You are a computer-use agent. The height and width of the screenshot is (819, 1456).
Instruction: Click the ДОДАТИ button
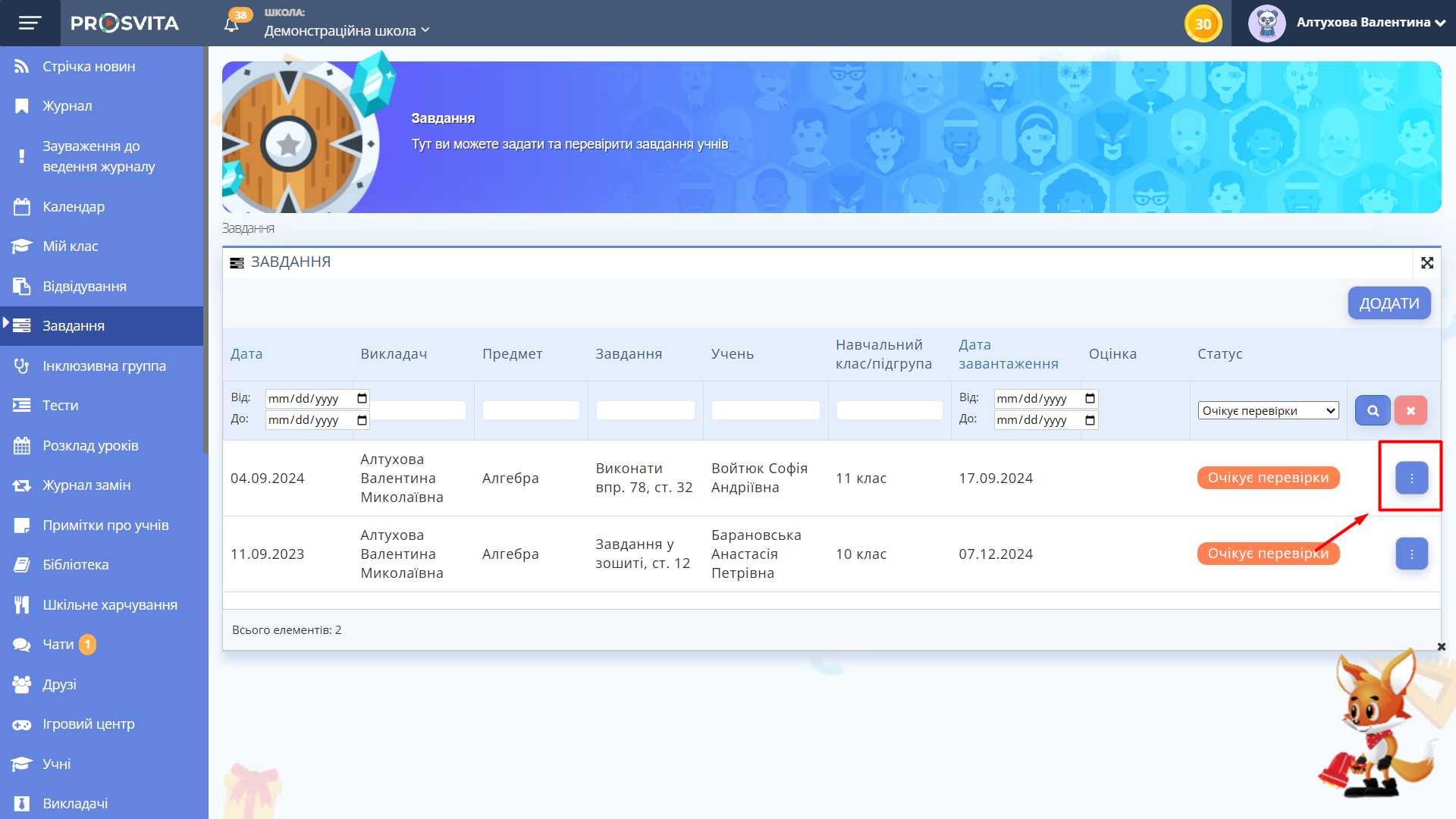(1389, 303)
